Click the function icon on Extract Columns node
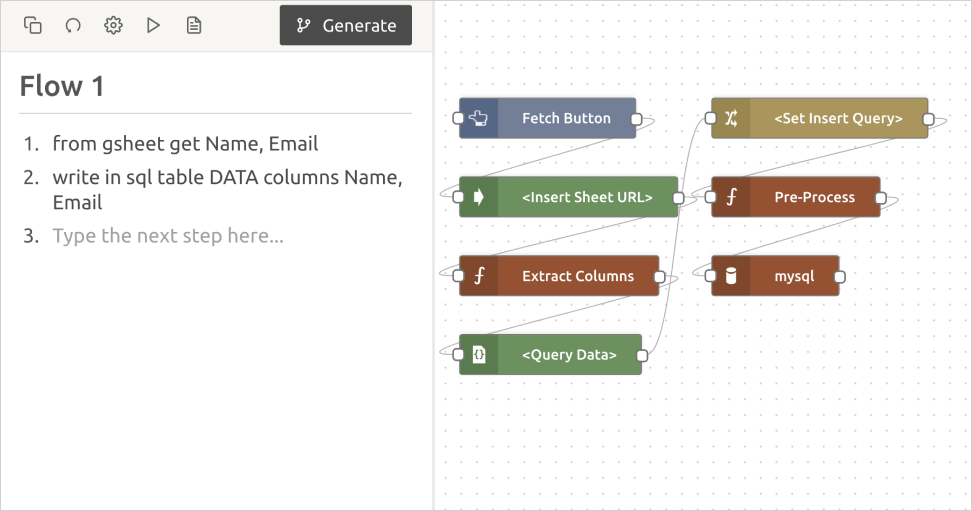972x511 pixels. [x=479, y=276]
